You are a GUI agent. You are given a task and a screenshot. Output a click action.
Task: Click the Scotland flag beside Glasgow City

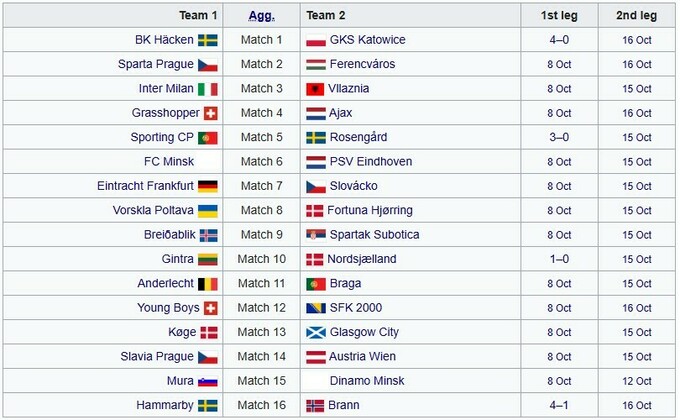pyautogui.click(x=315, y=332)
